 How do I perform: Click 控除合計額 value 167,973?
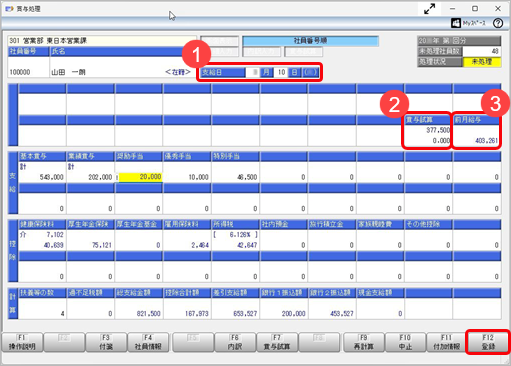197,314
